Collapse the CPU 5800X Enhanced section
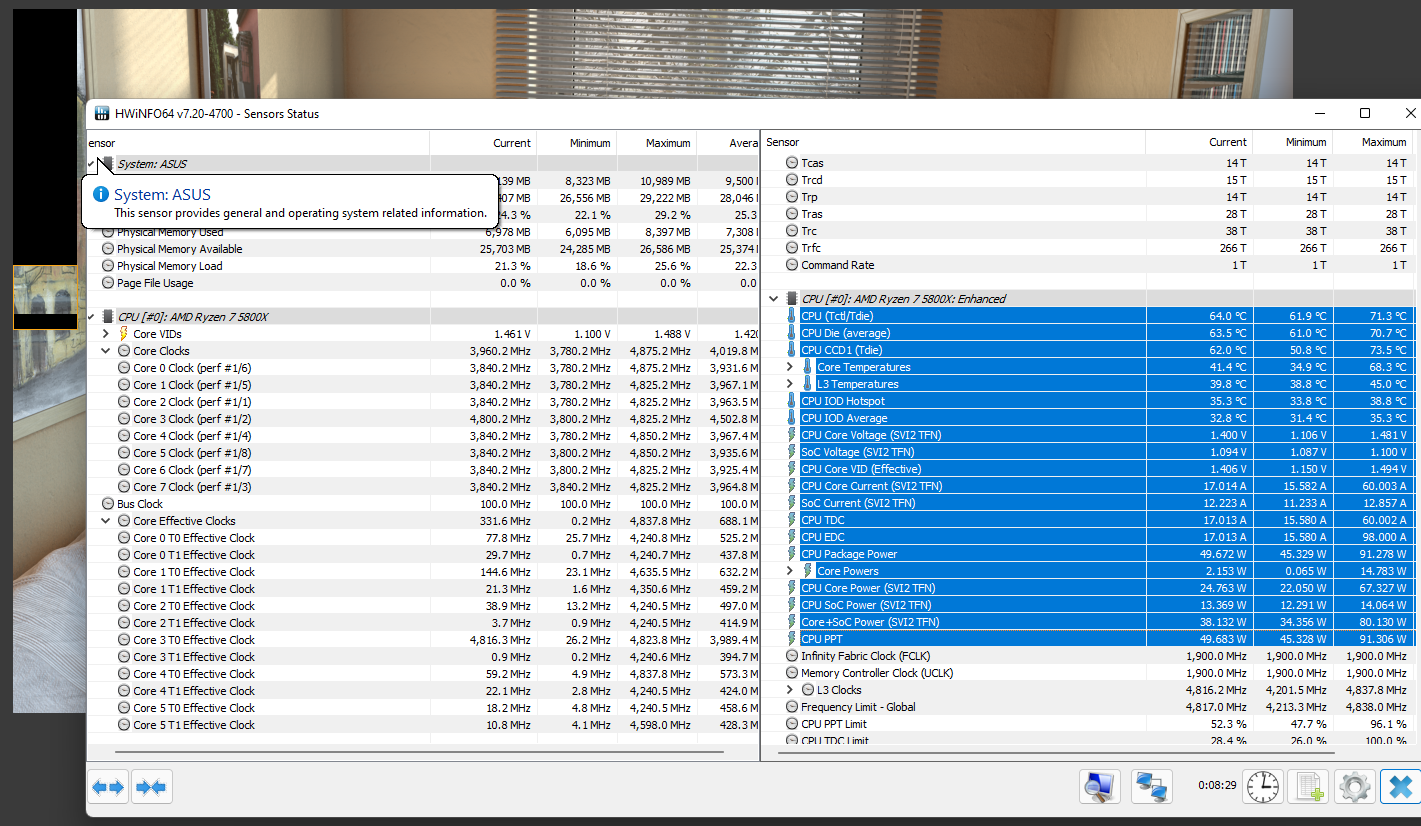Image resolution: width=1421 pixels, height=826 pixels. tap(773, 299)
